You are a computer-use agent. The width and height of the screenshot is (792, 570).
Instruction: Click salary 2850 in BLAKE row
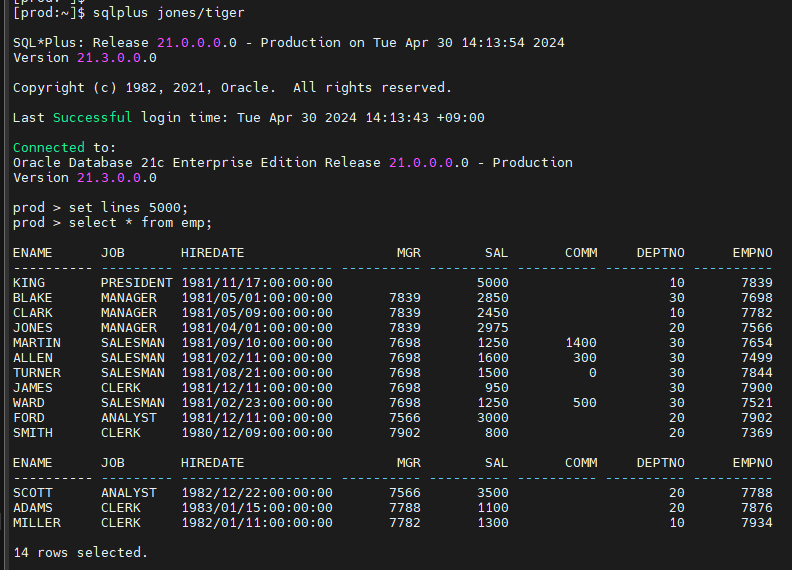click(x=492, y=298)
